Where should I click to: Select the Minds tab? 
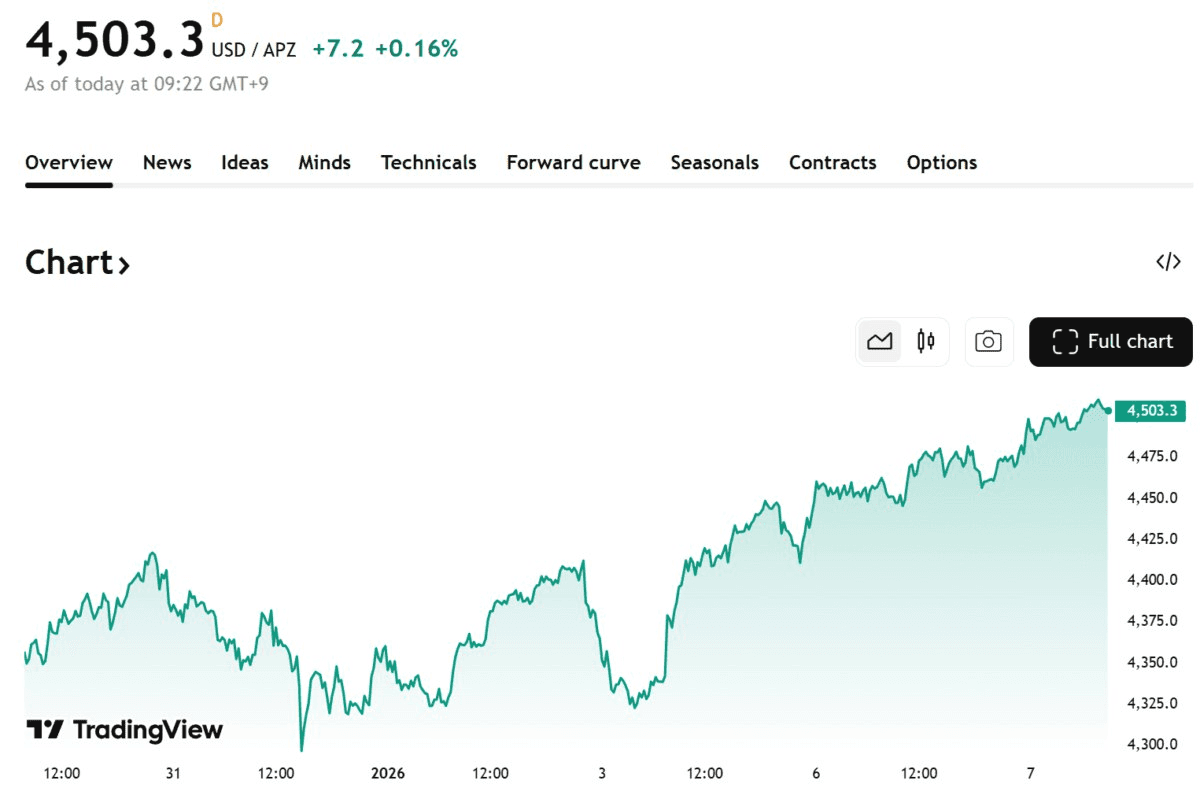point(324,162)
